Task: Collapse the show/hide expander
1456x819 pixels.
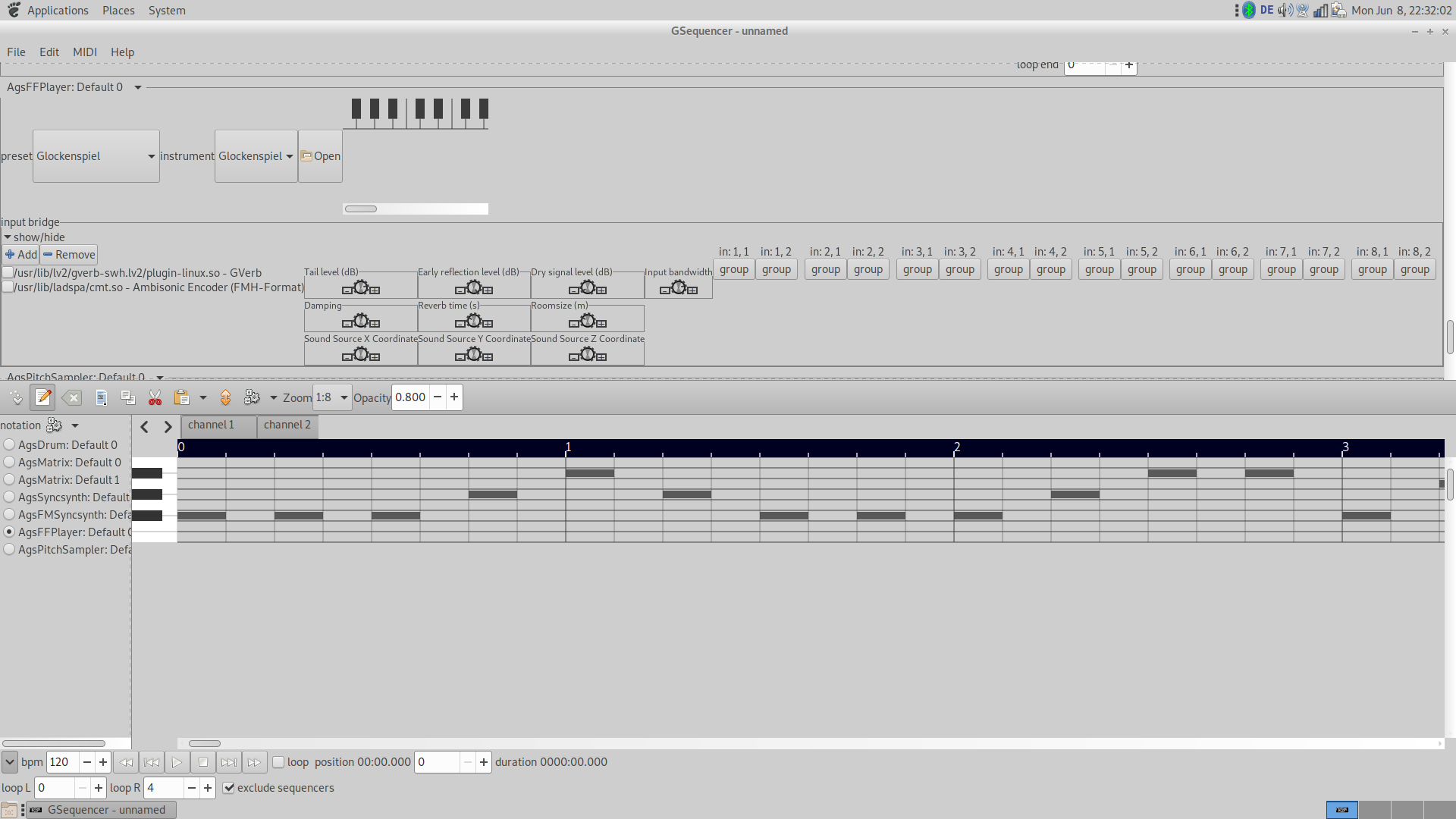Action: (x=8, y=237)
